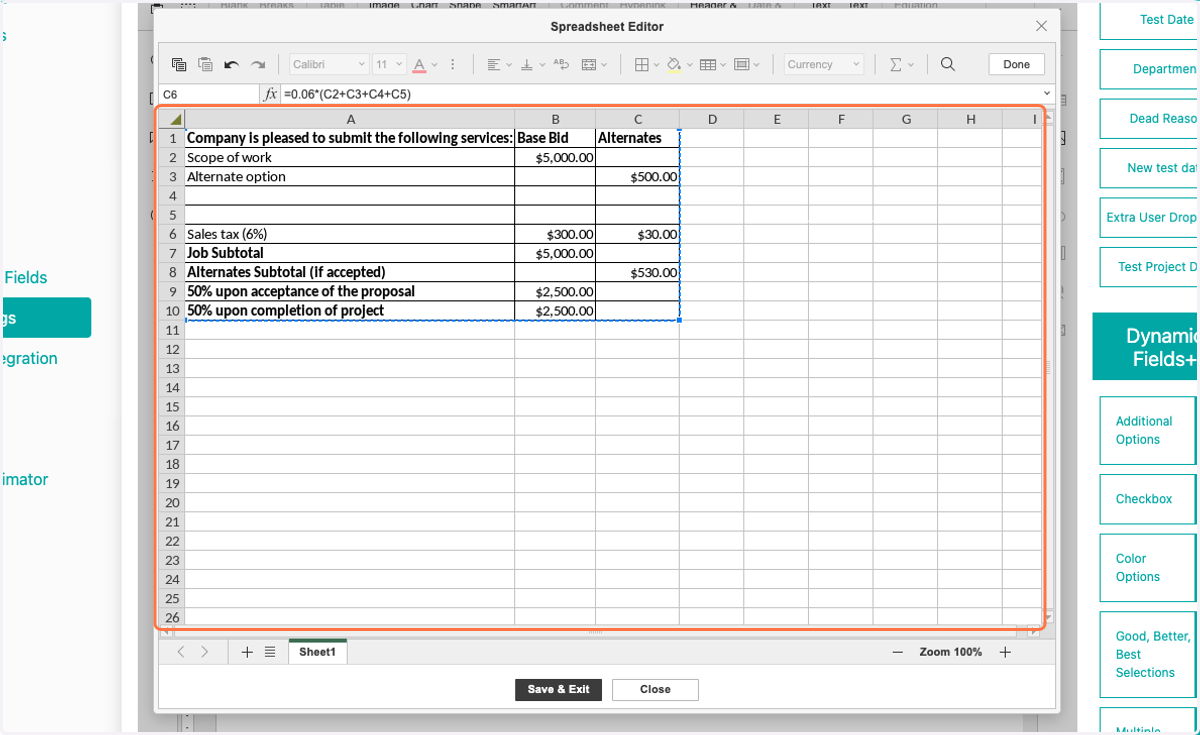Click the format as table icon
This screenshot has height=735, width=1200.
click(x=707, y=64)
